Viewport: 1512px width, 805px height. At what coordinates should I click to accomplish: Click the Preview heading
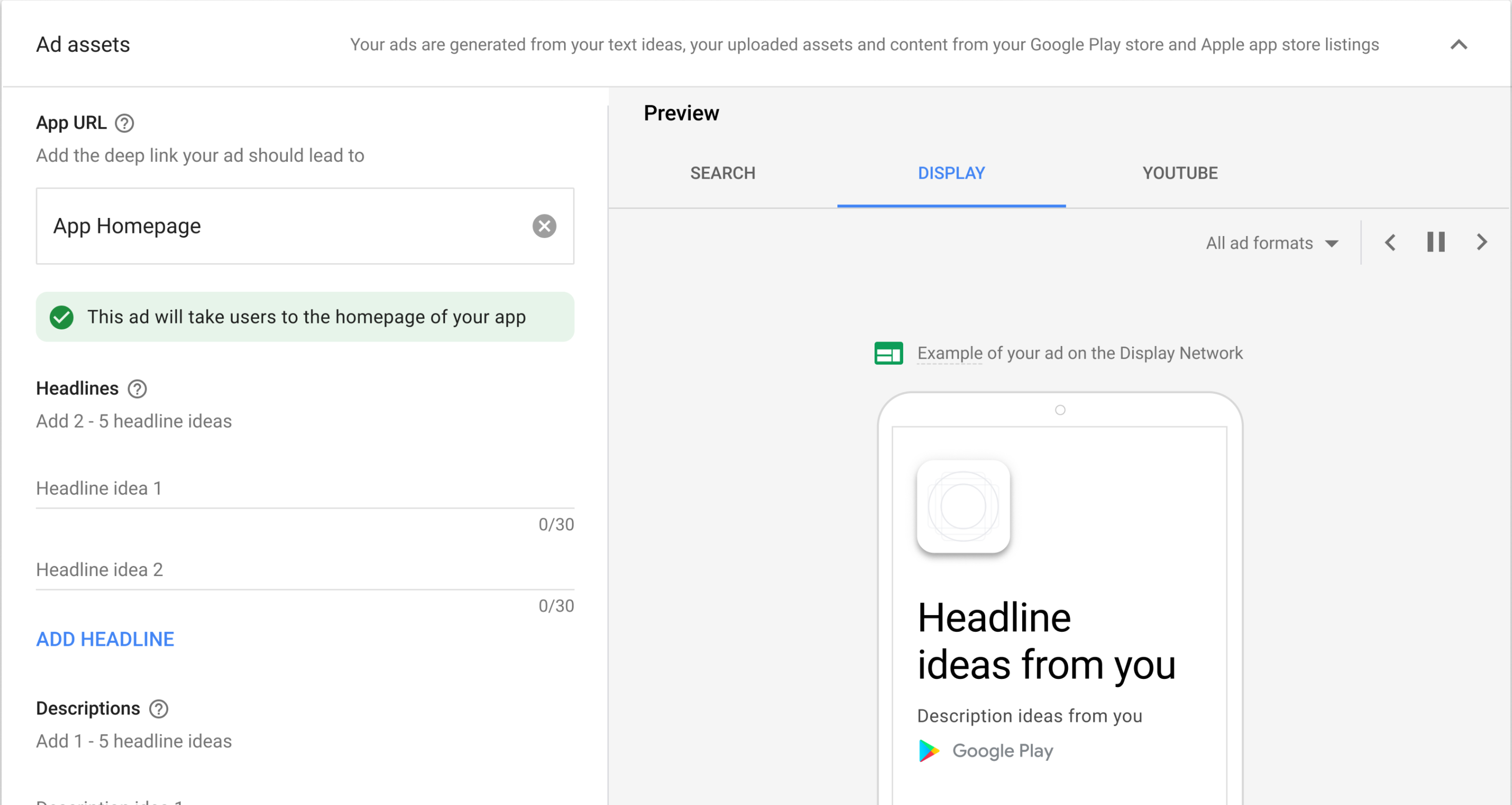[x=681, y=113]
